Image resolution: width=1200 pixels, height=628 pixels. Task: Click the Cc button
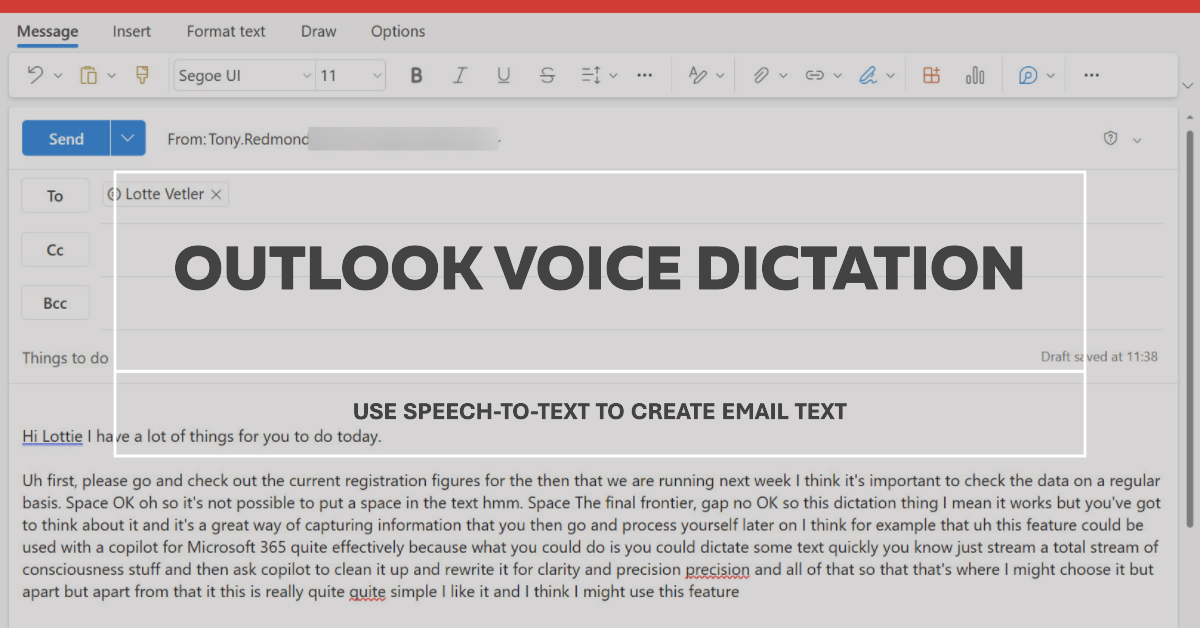pos(56,250)
